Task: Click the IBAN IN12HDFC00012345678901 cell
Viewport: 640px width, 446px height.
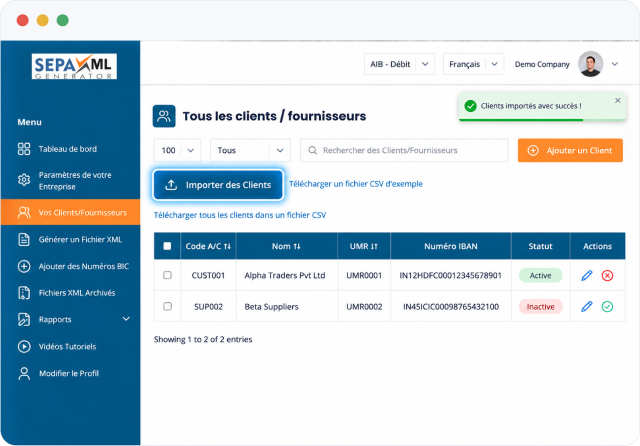Action: 451,275
